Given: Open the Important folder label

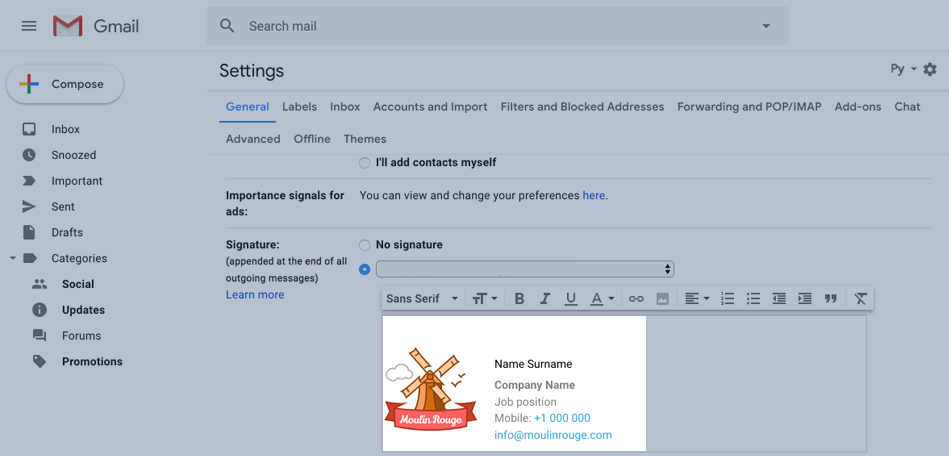Looking at the screenshot, I should 77,181.
